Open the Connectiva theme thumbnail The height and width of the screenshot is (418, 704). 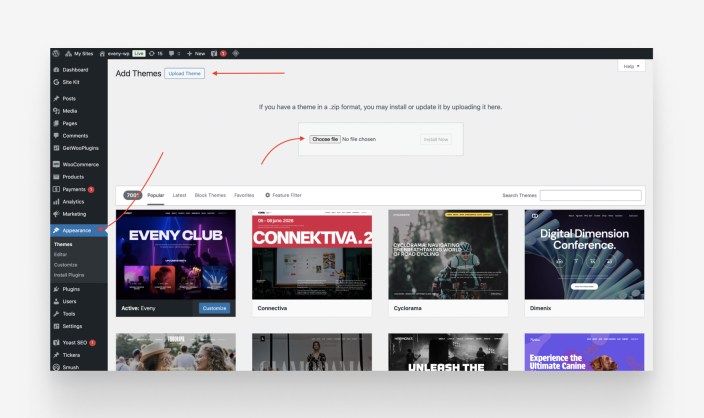click(312, 255)
